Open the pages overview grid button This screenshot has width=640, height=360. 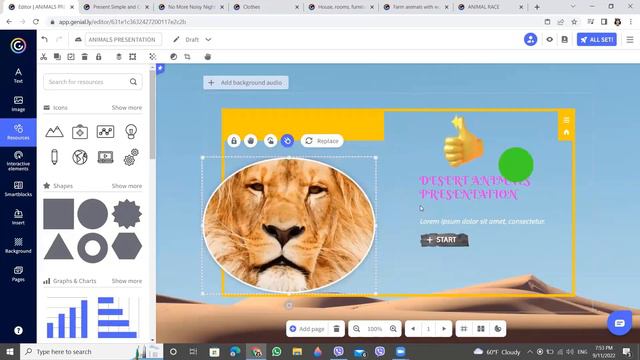(x=481, y=329)
